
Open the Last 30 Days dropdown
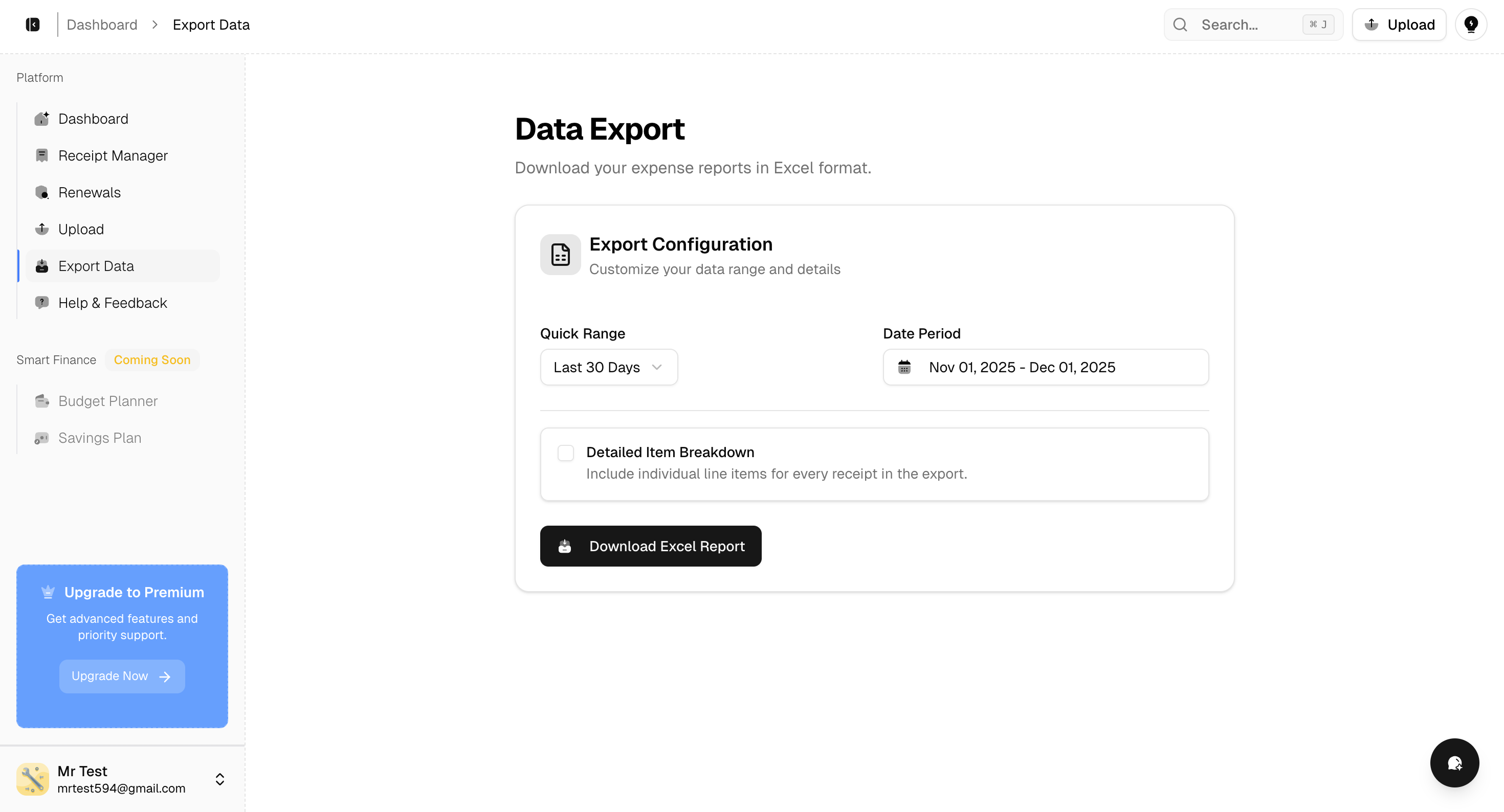(608, 367)
